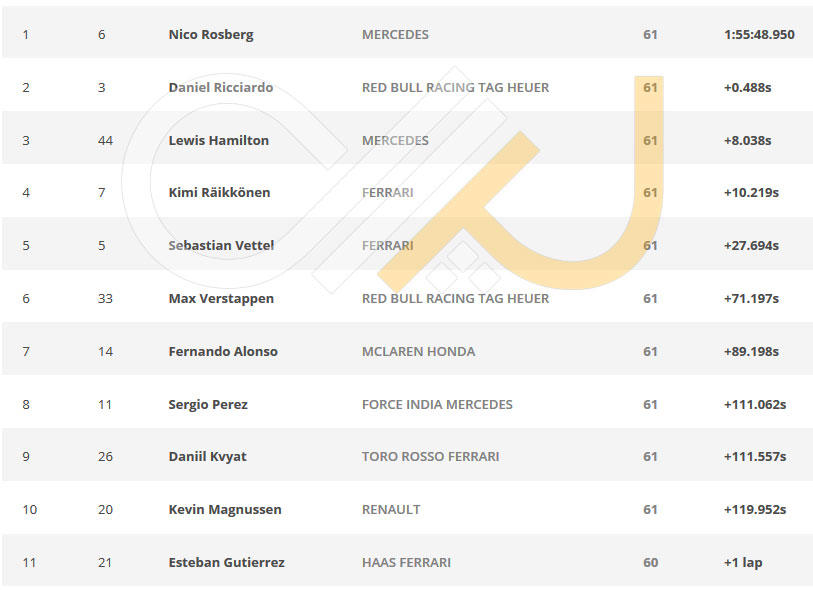This screenshot has height=590, width=813.
Task: Select the +1 lap gap cell
Action: pos(743,563)
